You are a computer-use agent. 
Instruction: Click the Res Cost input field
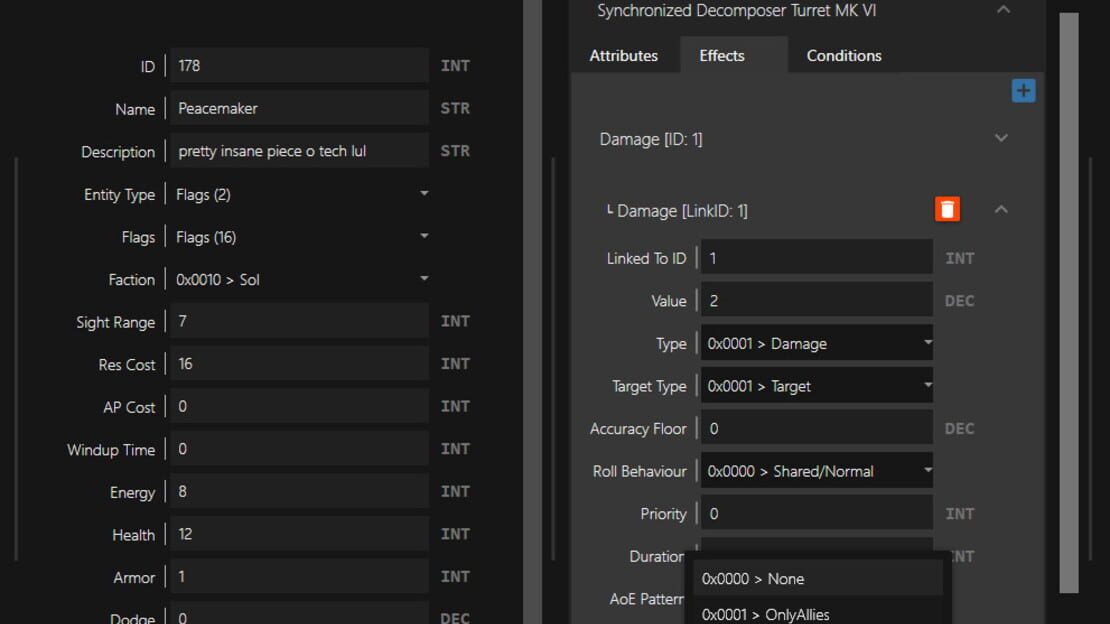click(x=299, y=364)
